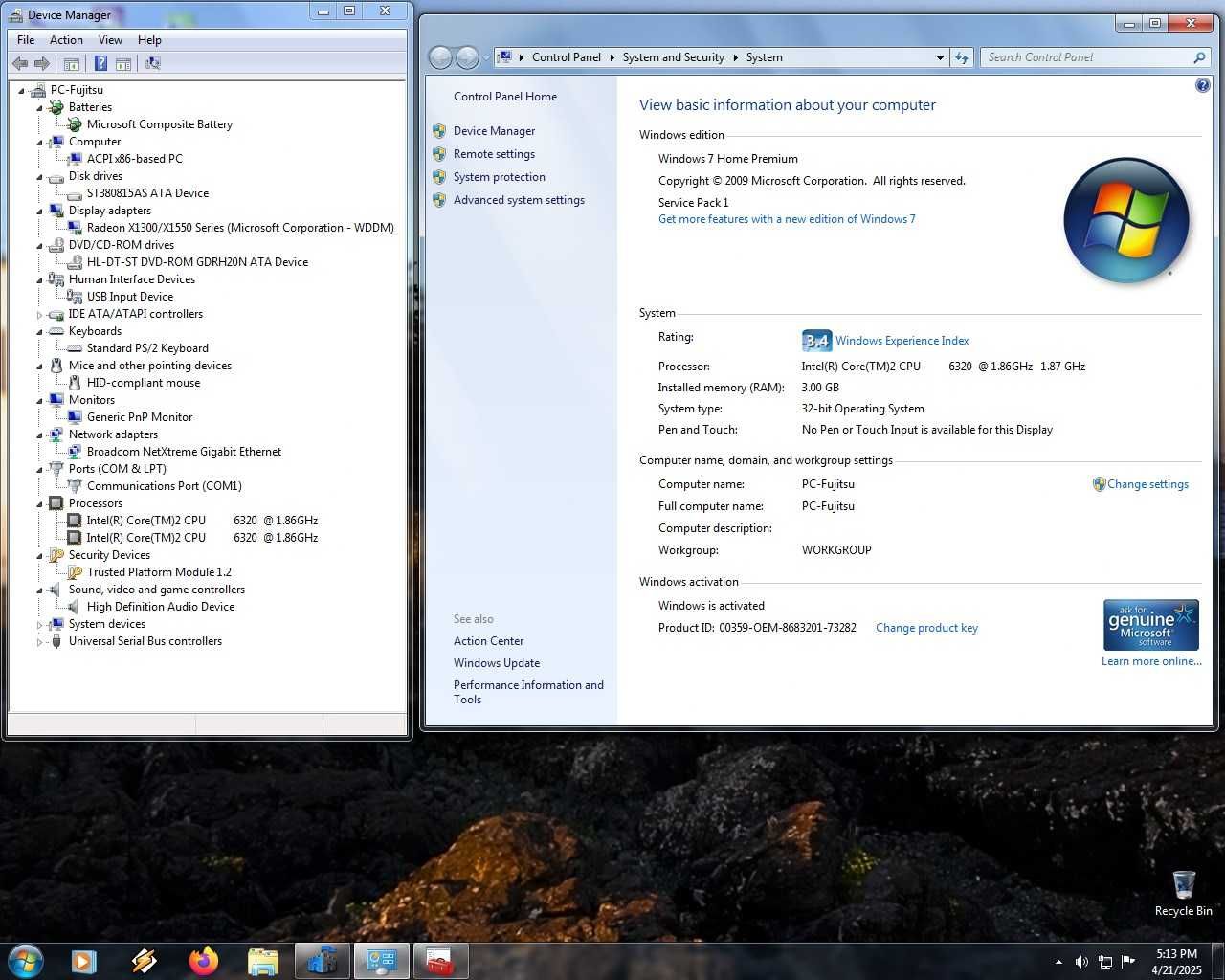
Task: Select Broadcom NetXtreme Gigabit Ethernet
Action: [184, 452]
